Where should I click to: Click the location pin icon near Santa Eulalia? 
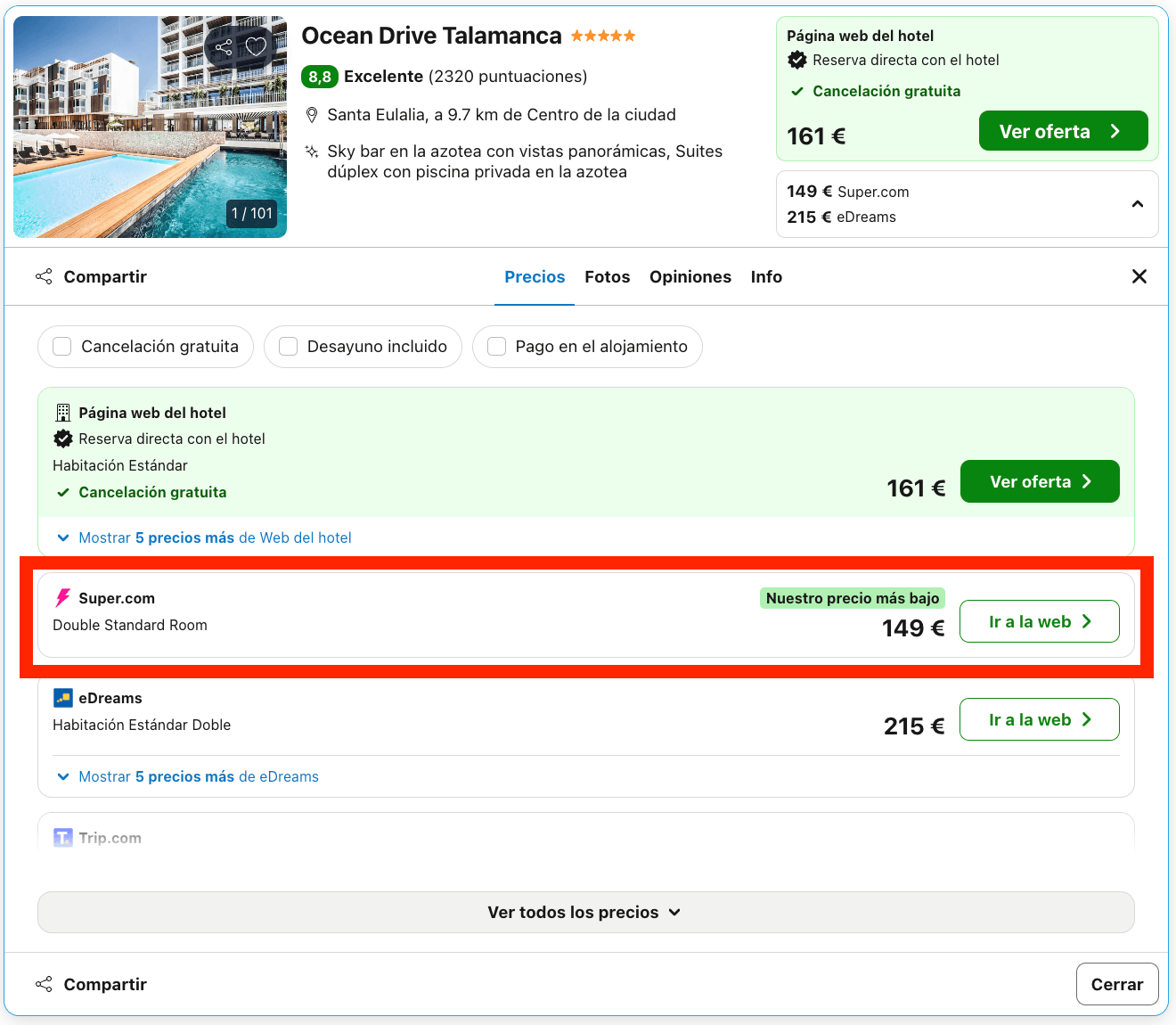[312, 115]
